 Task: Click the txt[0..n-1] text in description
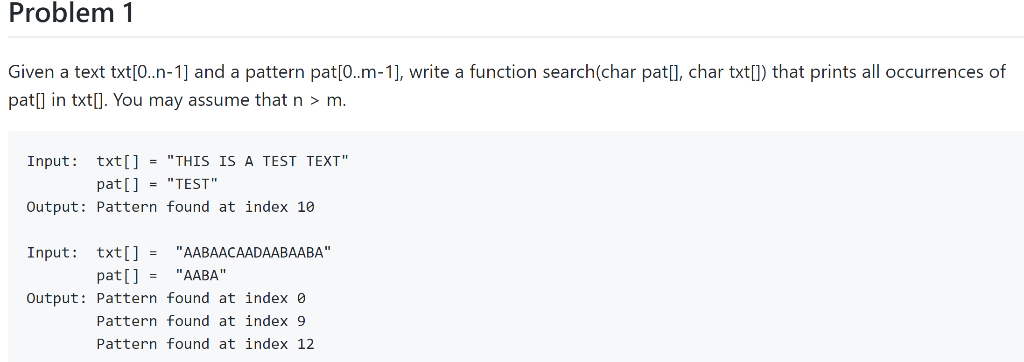pyautogui.click(x=143, y=71)
